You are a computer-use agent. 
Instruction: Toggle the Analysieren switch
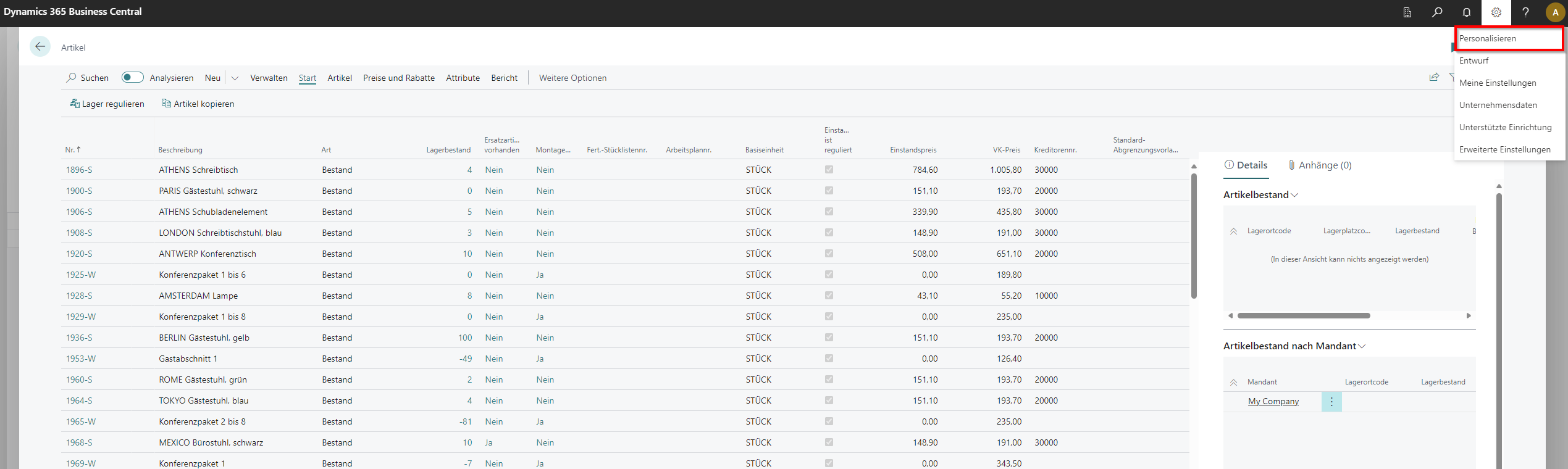coord(132,77)
